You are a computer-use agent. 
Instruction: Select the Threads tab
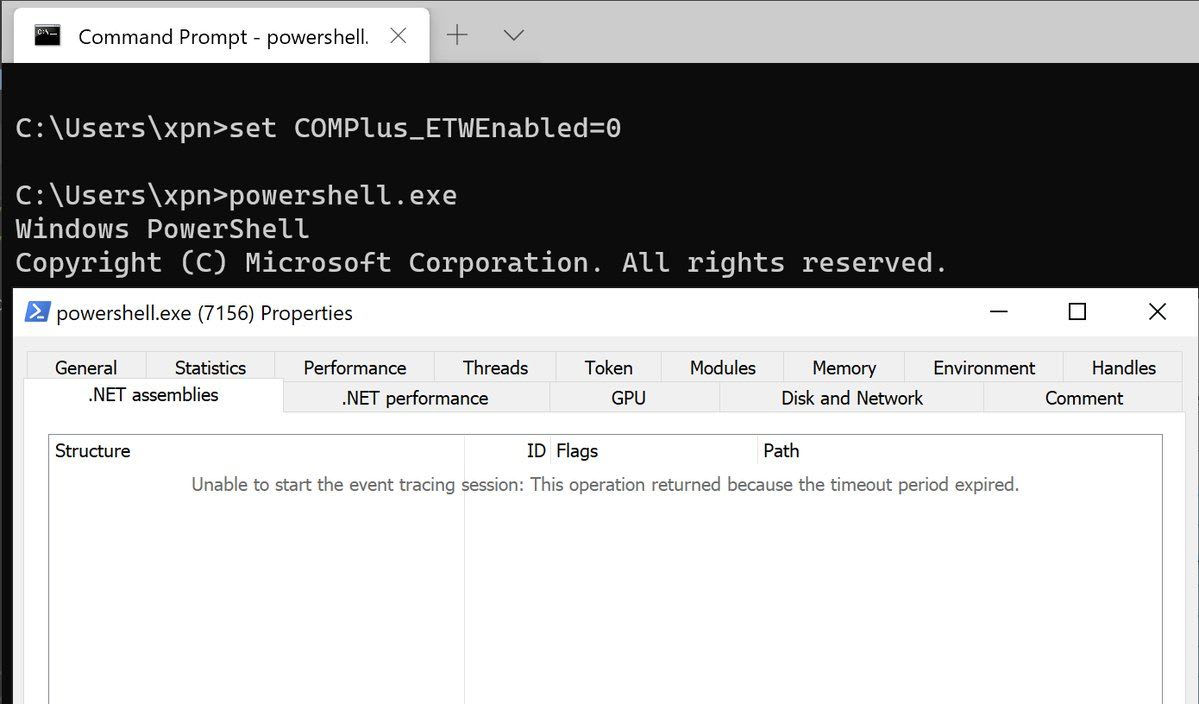(x=495, y=368)
